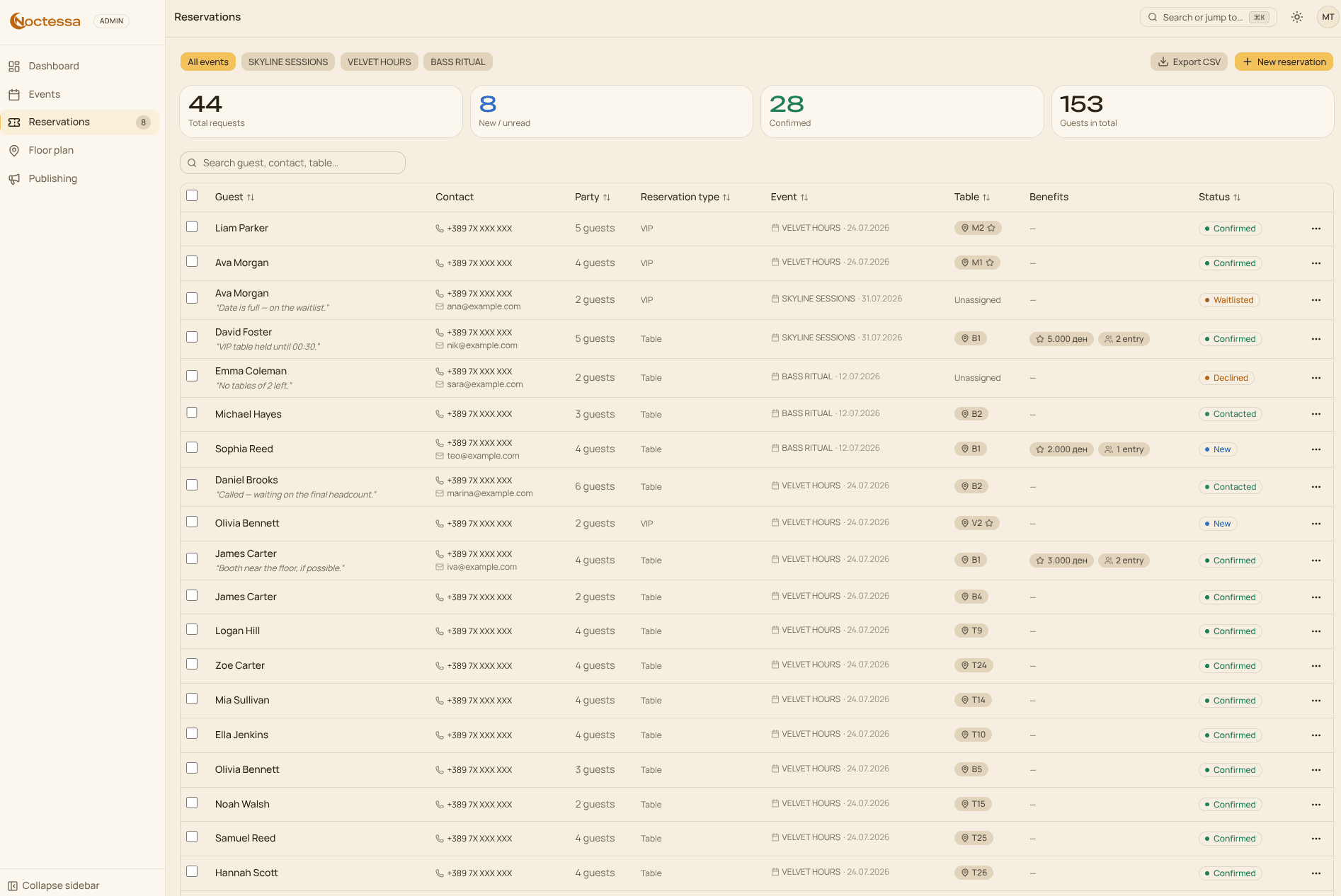Sort by Table column header
This screenshot has height=896, width=1341.
pyautogui.click(x=972, y=197)
